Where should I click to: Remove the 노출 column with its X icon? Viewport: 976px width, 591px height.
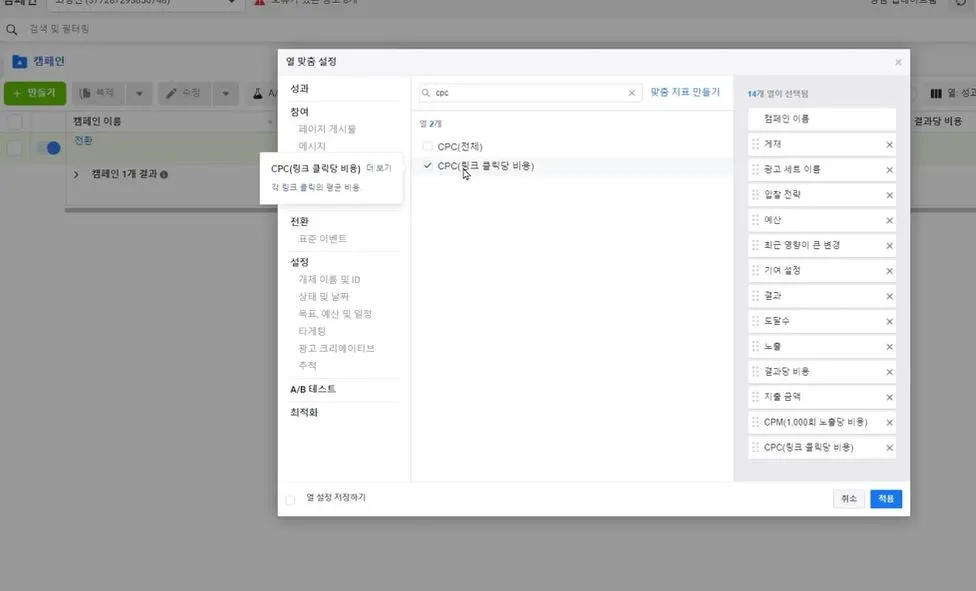tap(890, 346)
